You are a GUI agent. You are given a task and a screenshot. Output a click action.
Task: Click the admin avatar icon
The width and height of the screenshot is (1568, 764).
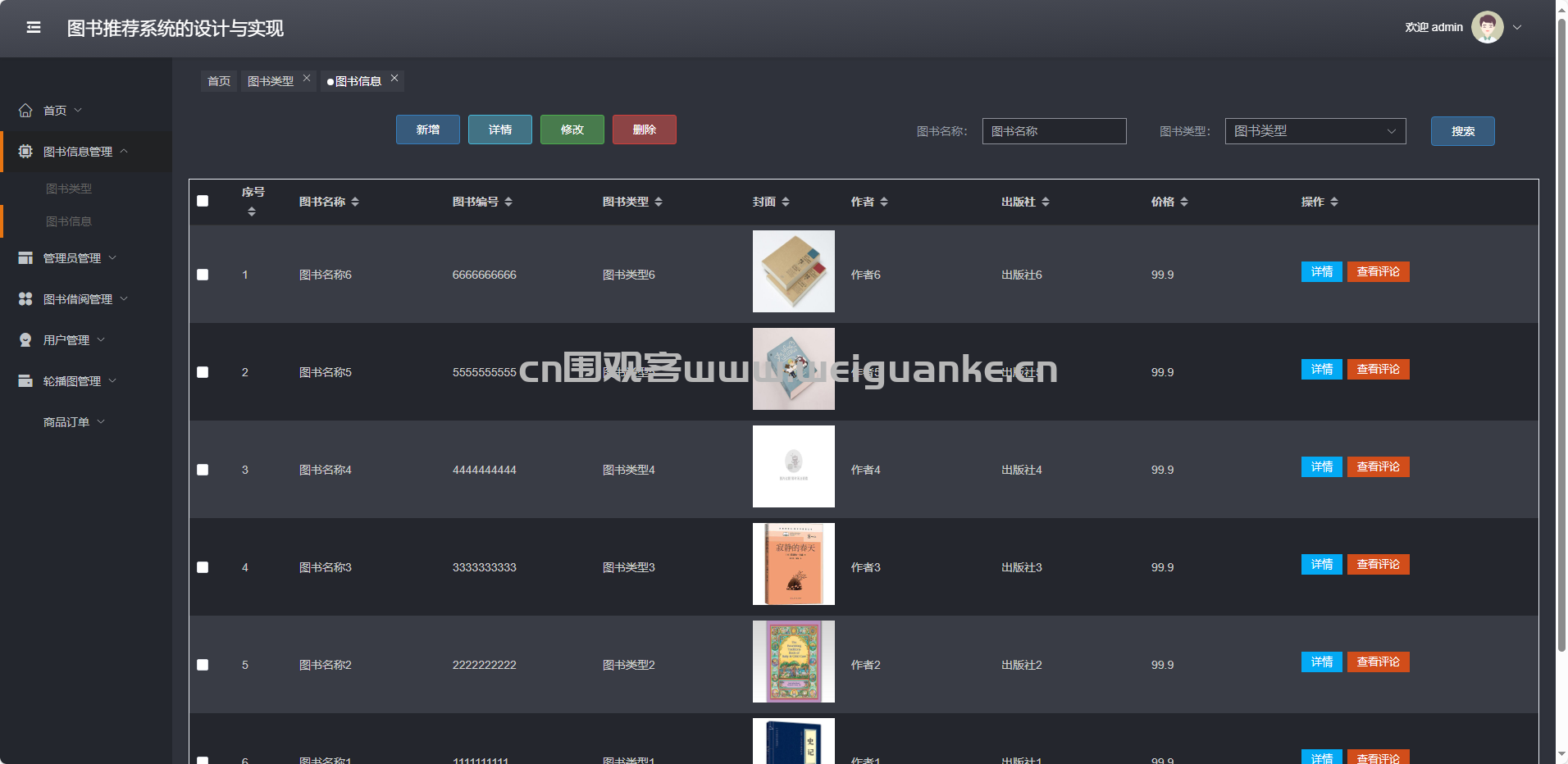(x=1487, y=27)
